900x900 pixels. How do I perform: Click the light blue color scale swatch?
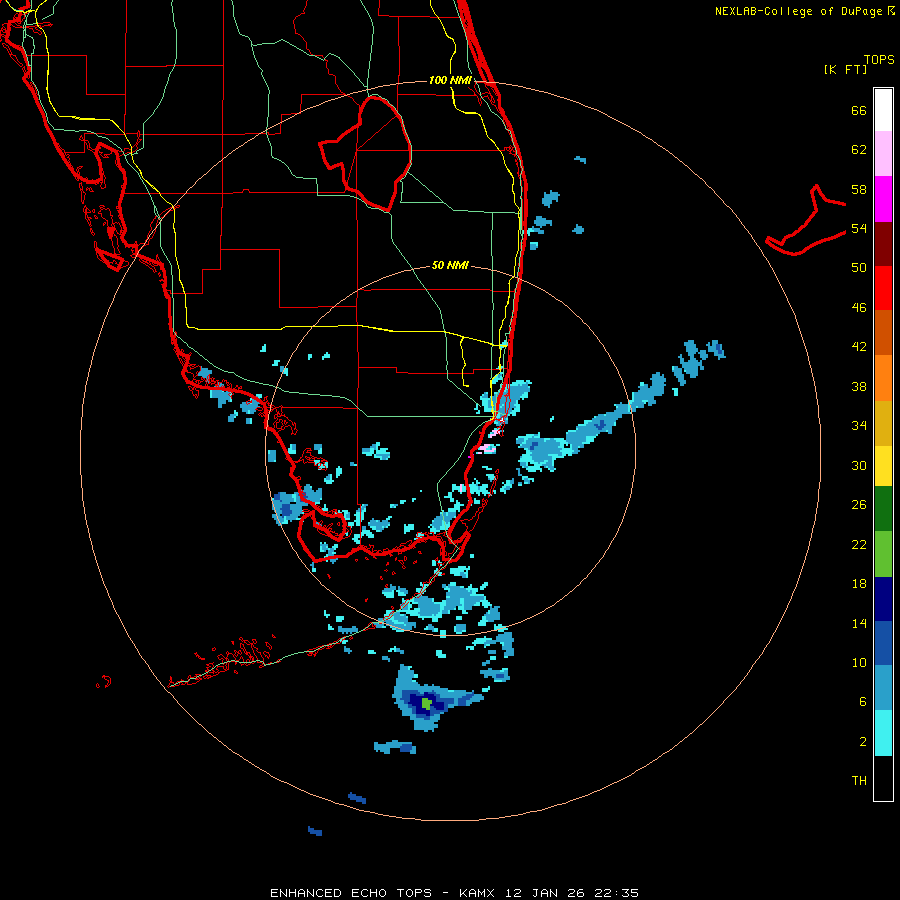point(883,688)
